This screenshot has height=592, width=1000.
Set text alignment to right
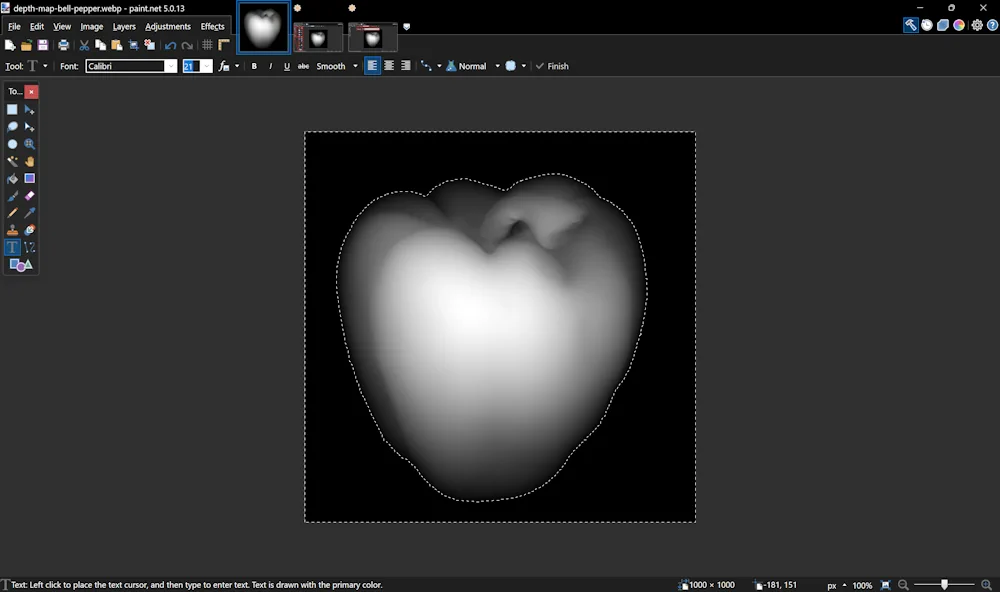point(405,66)
